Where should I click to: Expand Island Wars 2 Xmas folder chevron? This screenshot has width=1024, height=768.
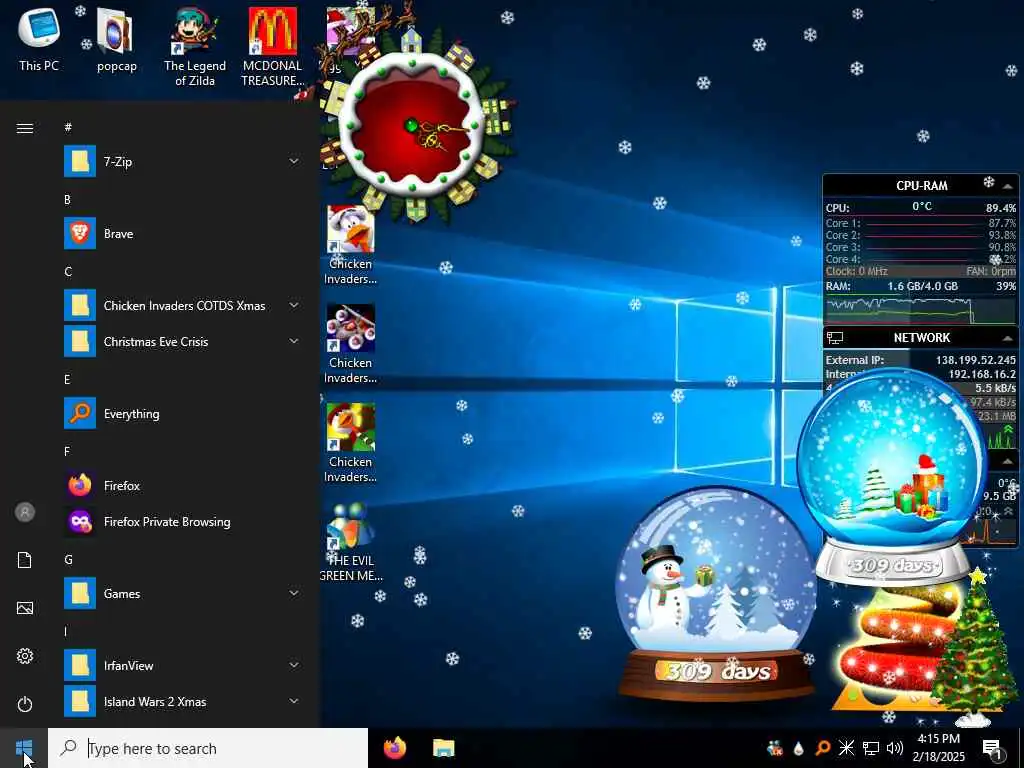294,701
